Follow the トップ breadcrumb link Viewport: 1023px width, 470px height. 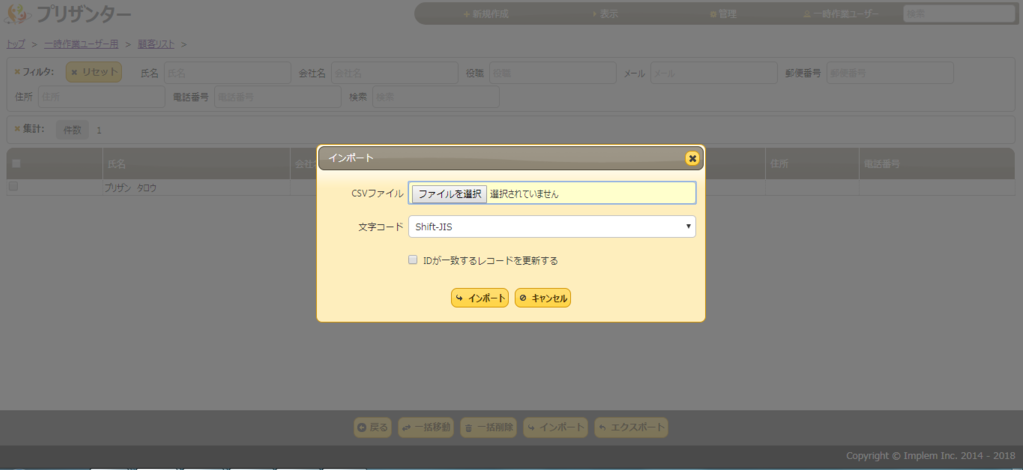click(16, 44)
